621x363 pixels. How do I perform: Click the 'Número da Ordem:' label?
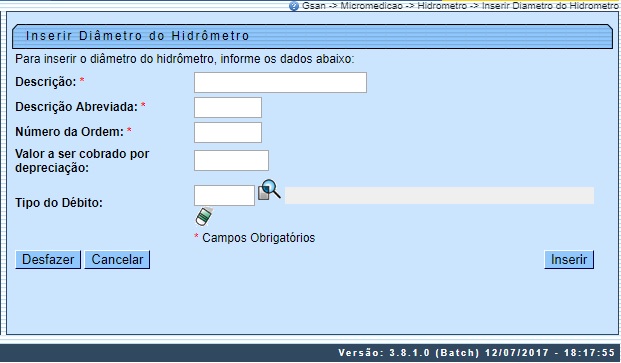(x=70, y=132)
